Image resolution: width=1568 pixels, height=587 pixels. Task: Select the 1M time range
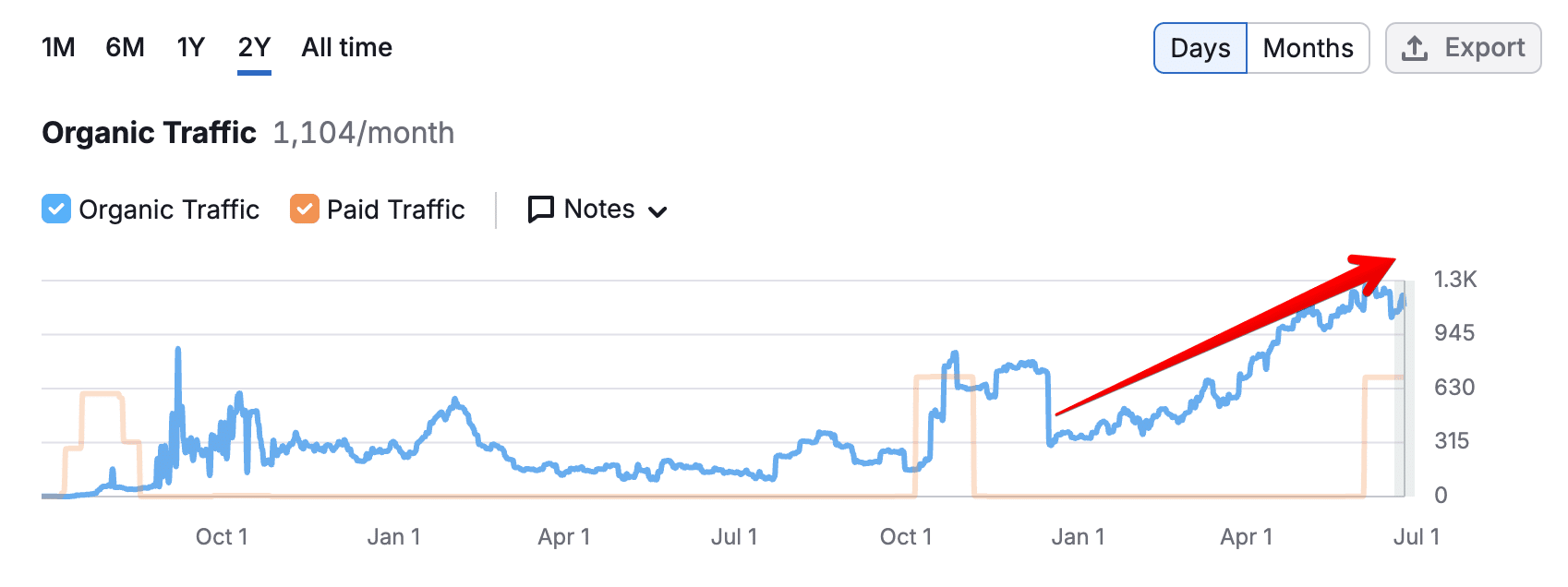56,47
